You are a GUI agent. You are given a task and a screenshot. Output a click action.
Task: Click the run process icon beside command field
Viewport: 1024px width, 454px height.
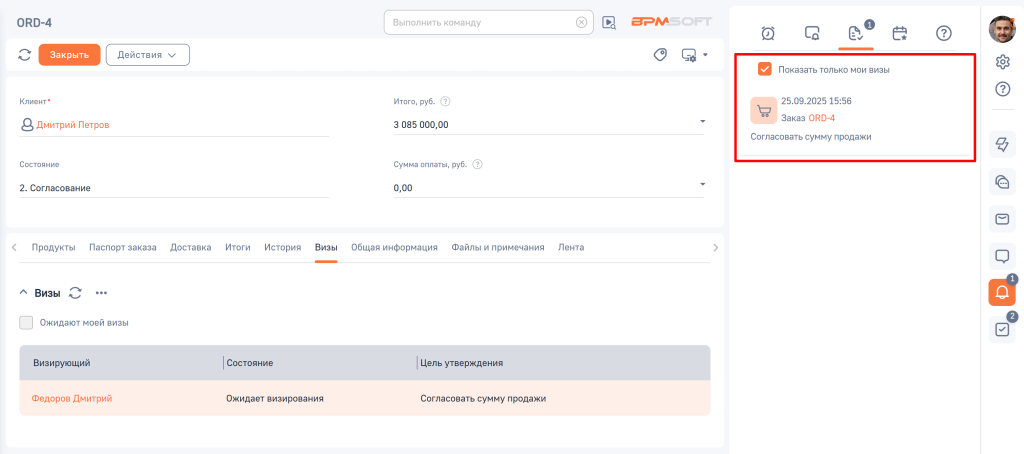pos(609,22)
